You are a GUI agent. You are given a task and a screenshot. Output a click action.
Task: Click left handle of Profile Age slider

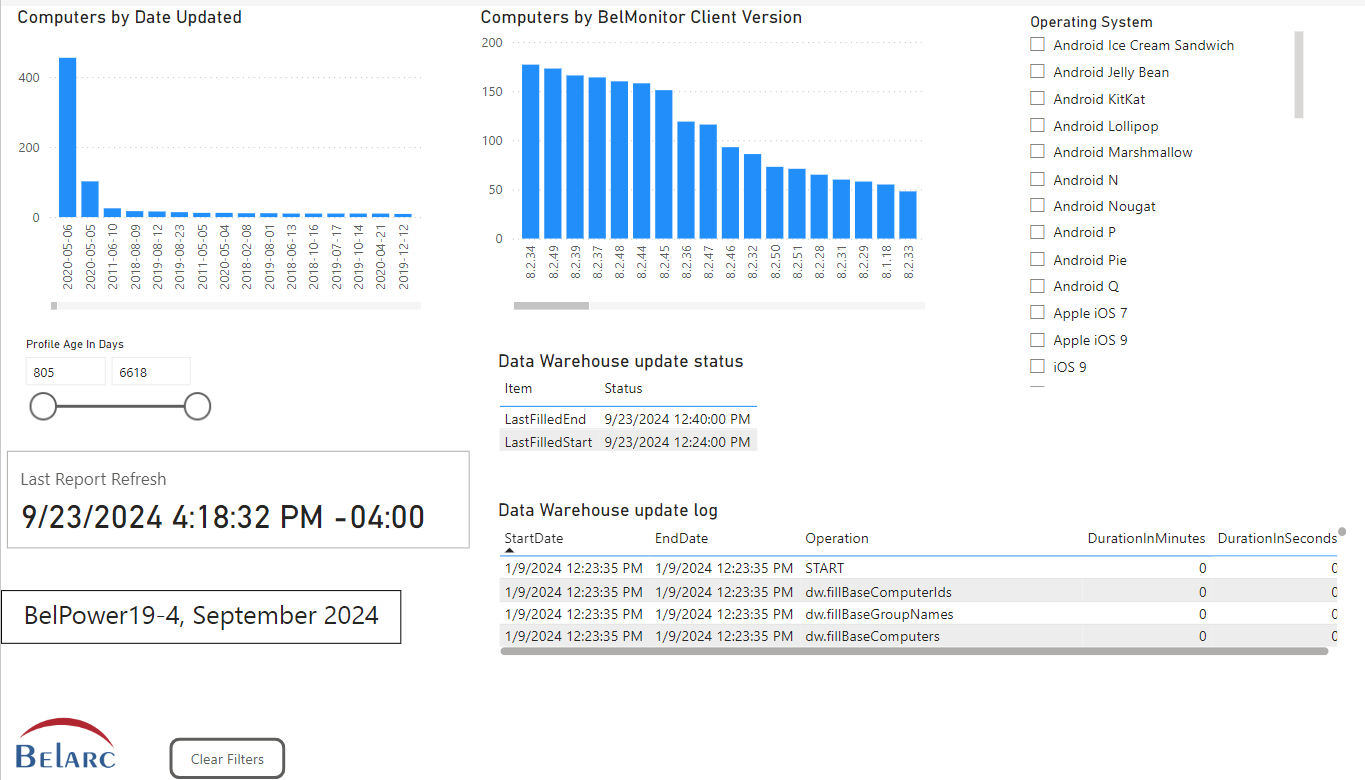coord(43,406)
